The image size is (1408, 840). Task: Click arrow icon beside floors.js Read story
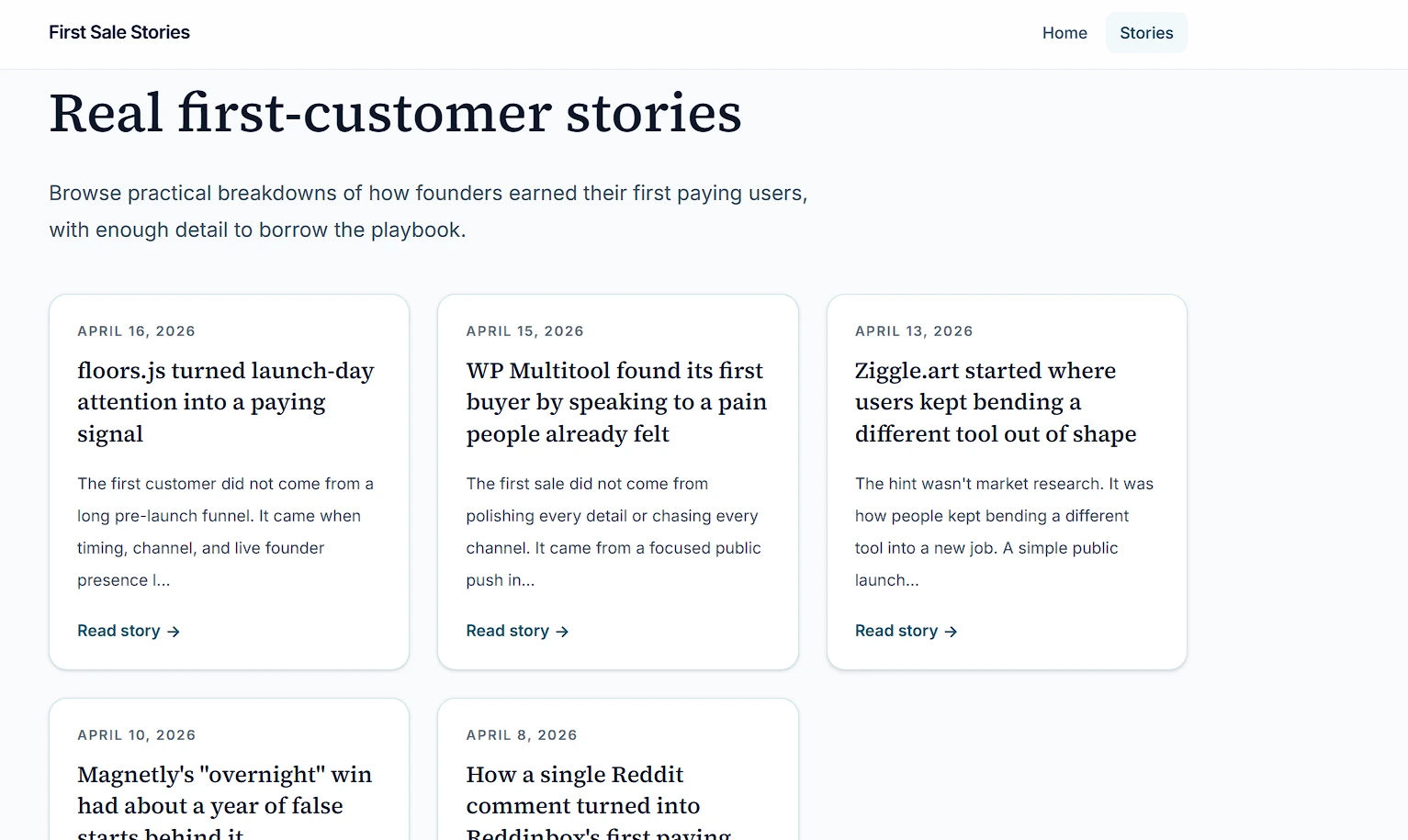[x=174, y=632]
